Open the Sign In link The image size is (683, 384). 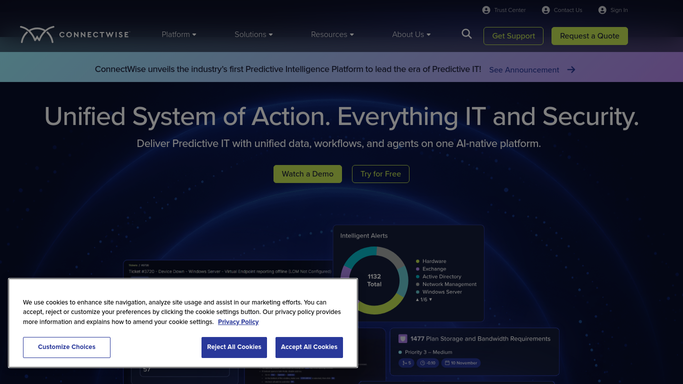pyautogui.click(x=619, y=10)
